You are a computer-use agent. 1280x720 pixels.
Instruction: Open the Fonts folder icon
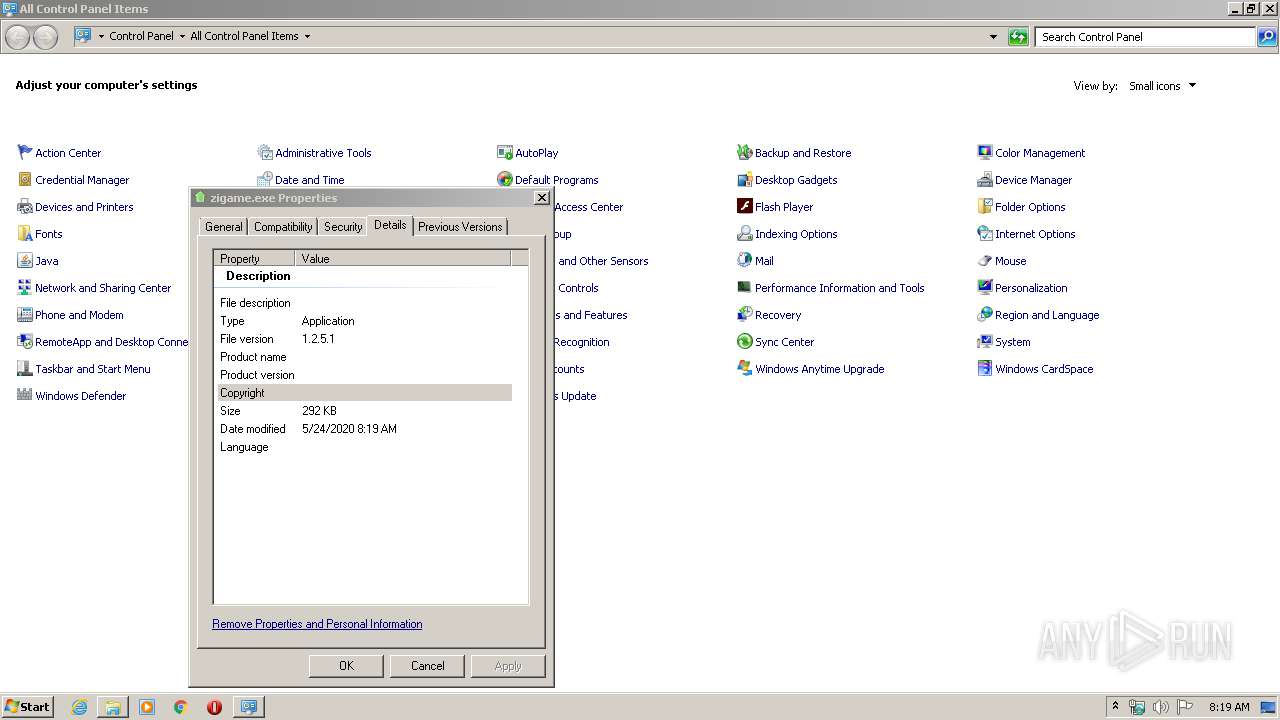[x=25, y=233]
